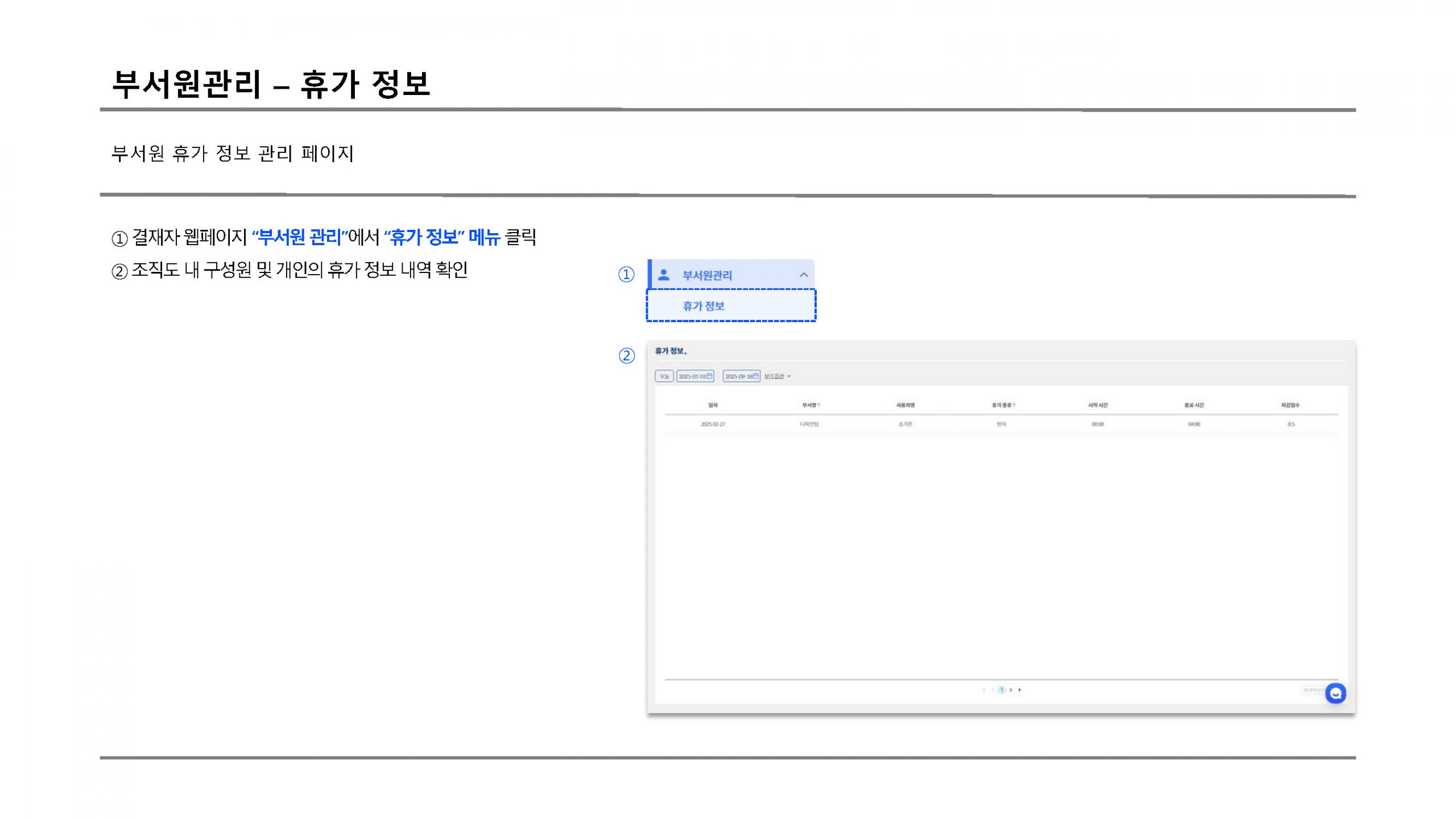This screenshot has width=1456, height=819.
Task: Click the 시작 시간 column header
Action: tap(1098, 405)
